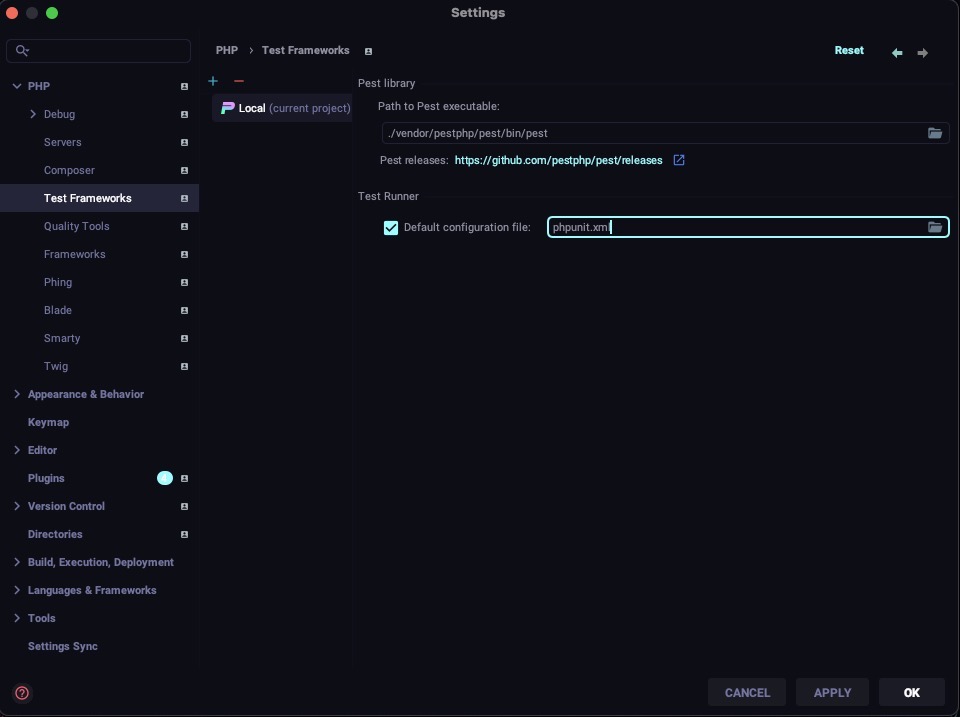The height and width of the screenshot is (717, 960).
Task: Click PHP in the breadcrumb
Action: (x=227, y=50)
